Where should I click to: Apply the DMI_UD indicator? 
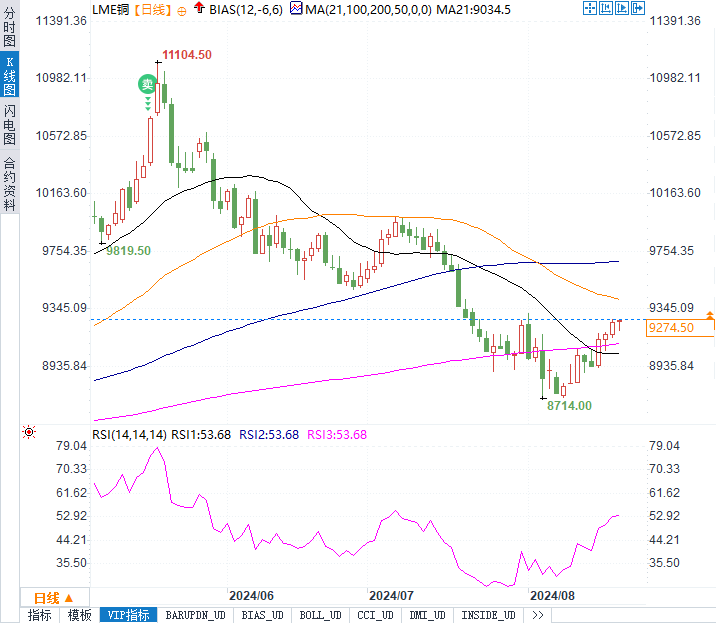tap(427, 615)
